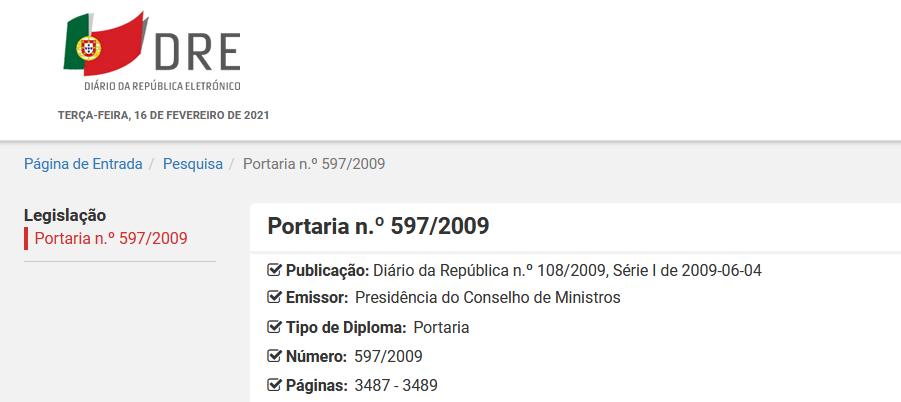
Task: Click check icon beside Número
Action: [275, 357]
